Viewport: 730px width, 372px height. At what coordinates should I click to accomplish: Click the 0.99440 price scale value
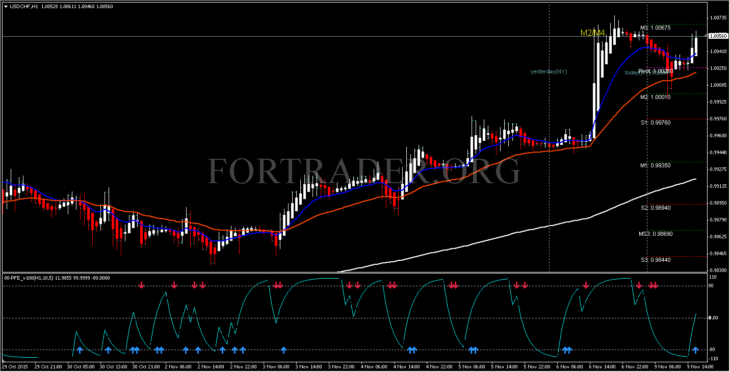pyautogui.click(x=718, y=152)
